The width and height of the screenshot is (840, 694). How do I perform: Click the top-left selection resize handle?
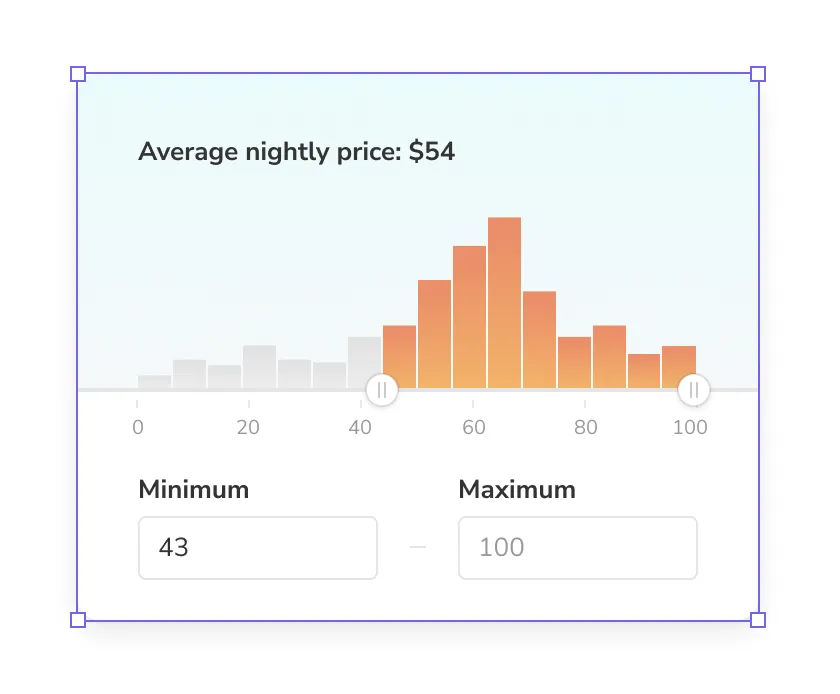pyautogui.click(x=78, y=74)
